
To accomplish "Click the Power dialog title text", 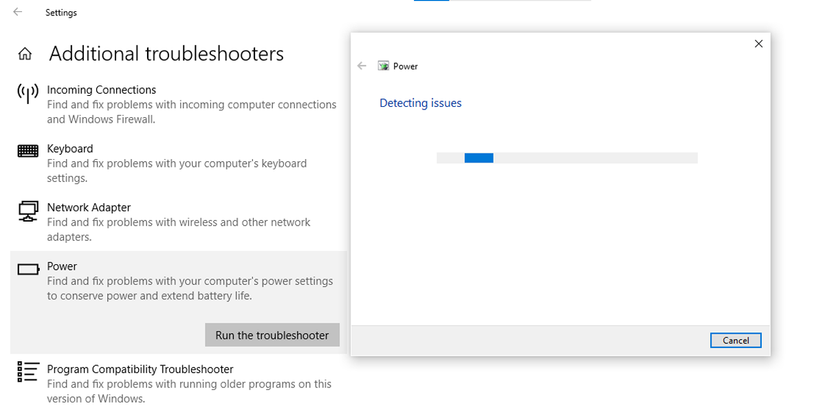I will pyautogui.click(x=406, y=66).
